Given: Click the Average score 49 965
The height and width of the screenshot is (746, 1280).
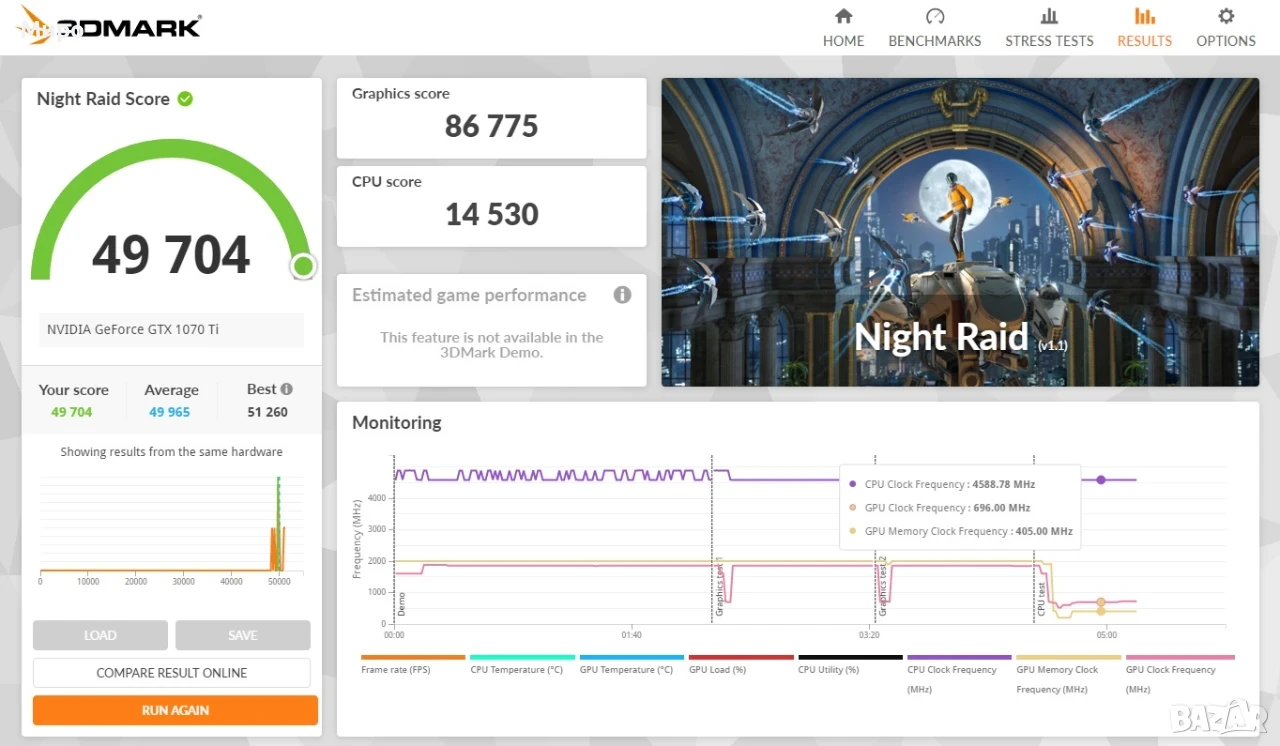Looking at the screenshot, I should point(170,412).
